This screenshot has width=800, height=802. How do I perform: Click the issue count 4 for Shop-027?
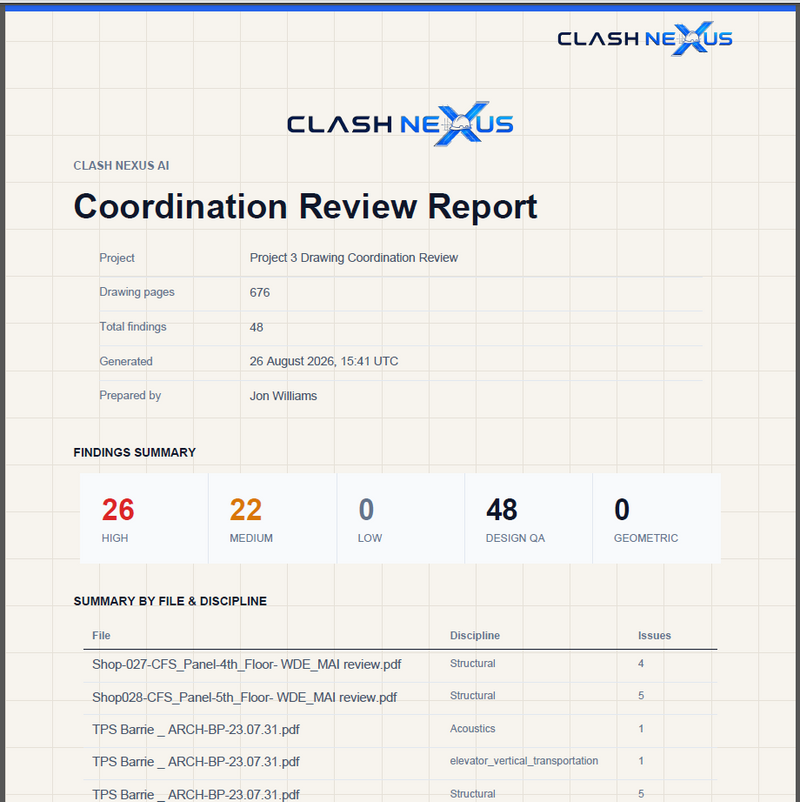pos(641,663)
